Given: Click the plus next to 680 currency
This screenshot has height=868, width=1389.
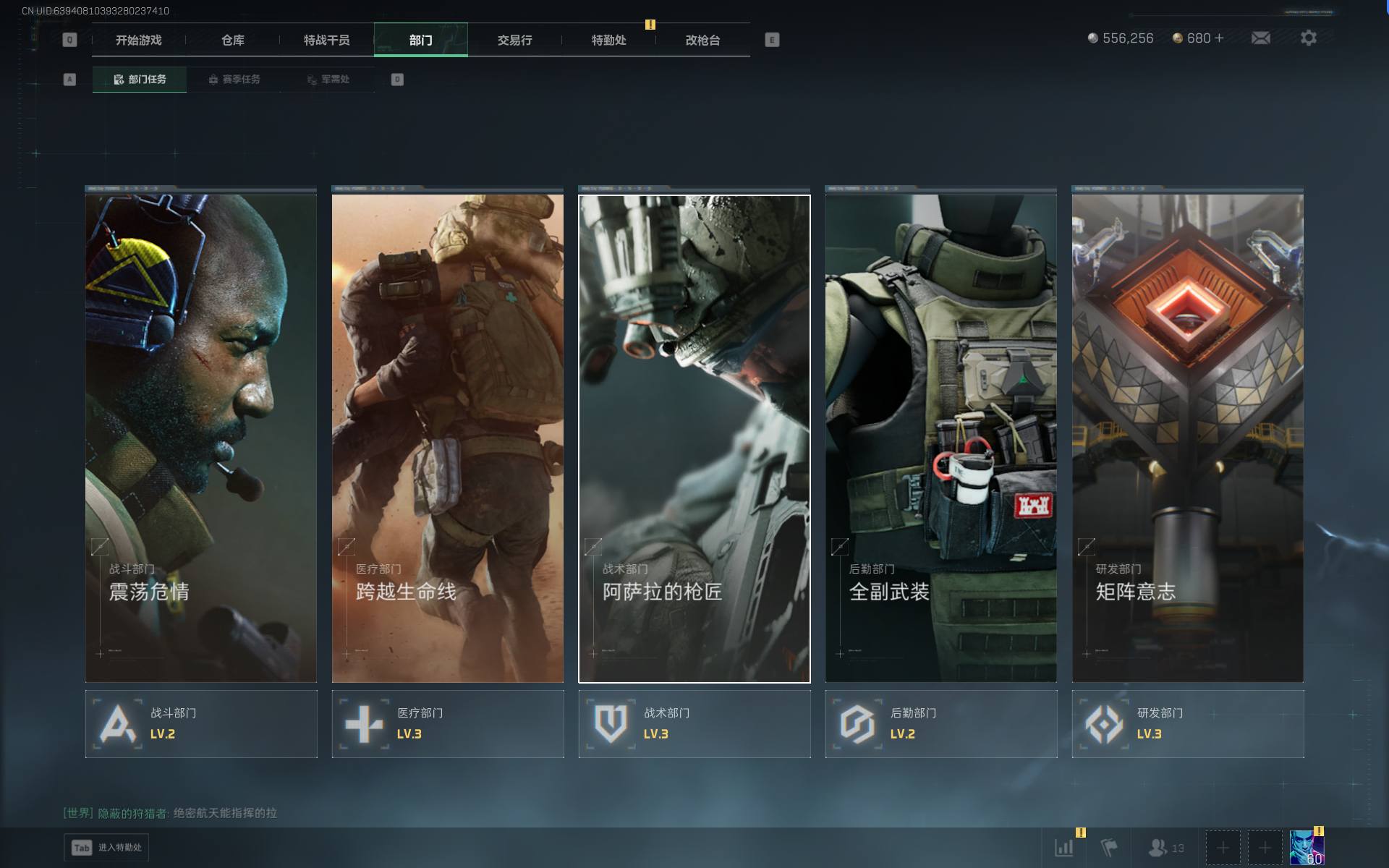Looking at the screenshot, I should click(x=1220, y=38).
